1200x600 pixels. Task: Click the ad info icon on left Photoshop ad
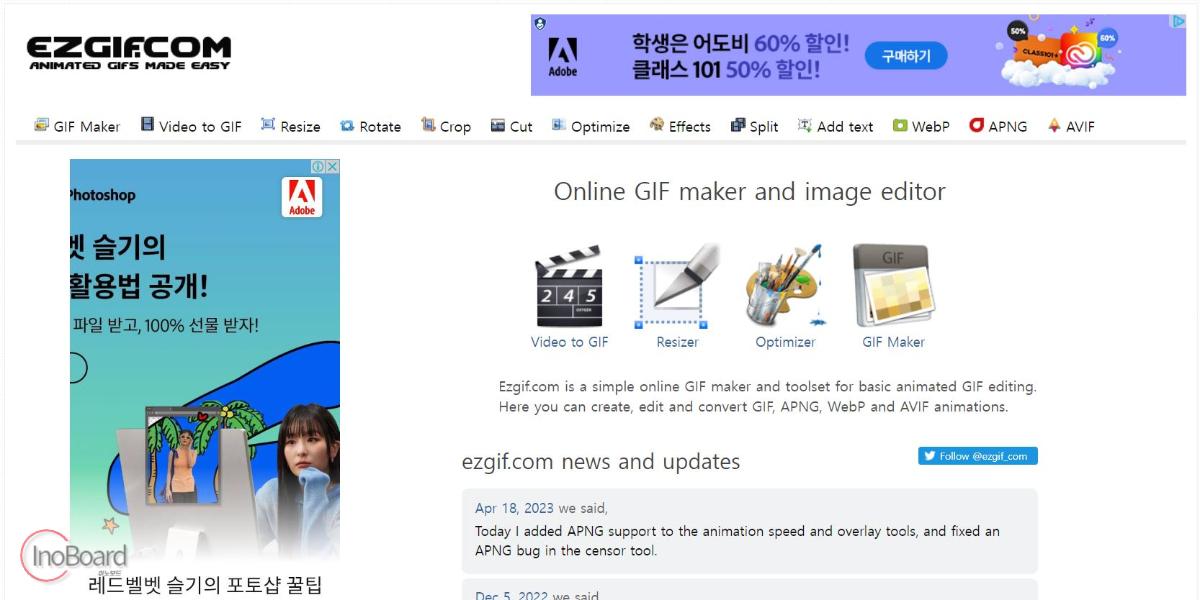point(318,167)
